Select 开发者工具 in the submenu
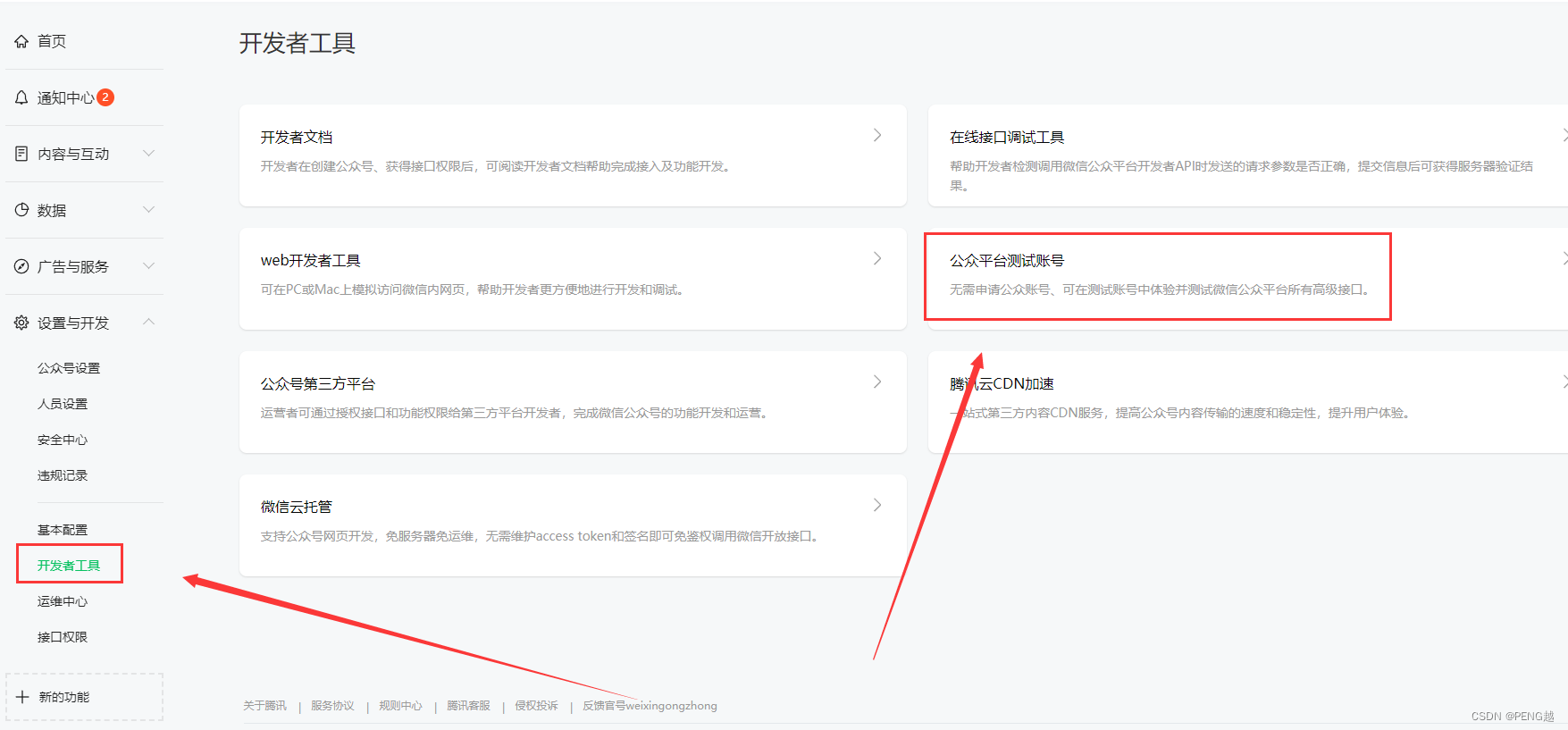 [69, 566]
